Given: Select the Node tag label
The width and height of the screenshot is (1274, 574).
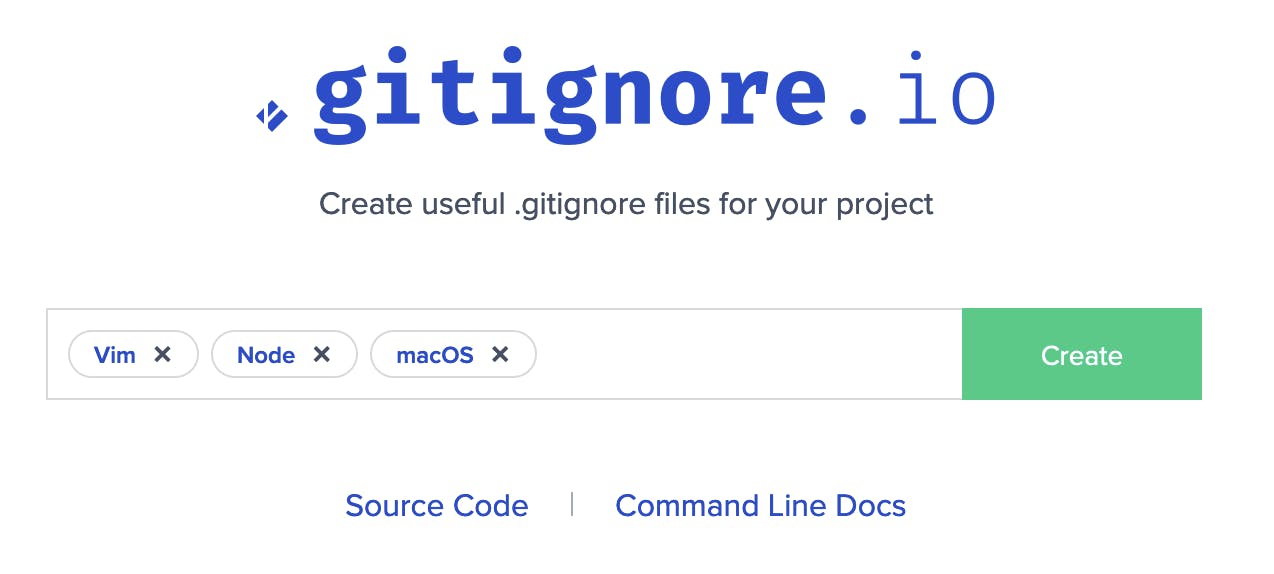Looking at the screenshot, I should point(266,355).
